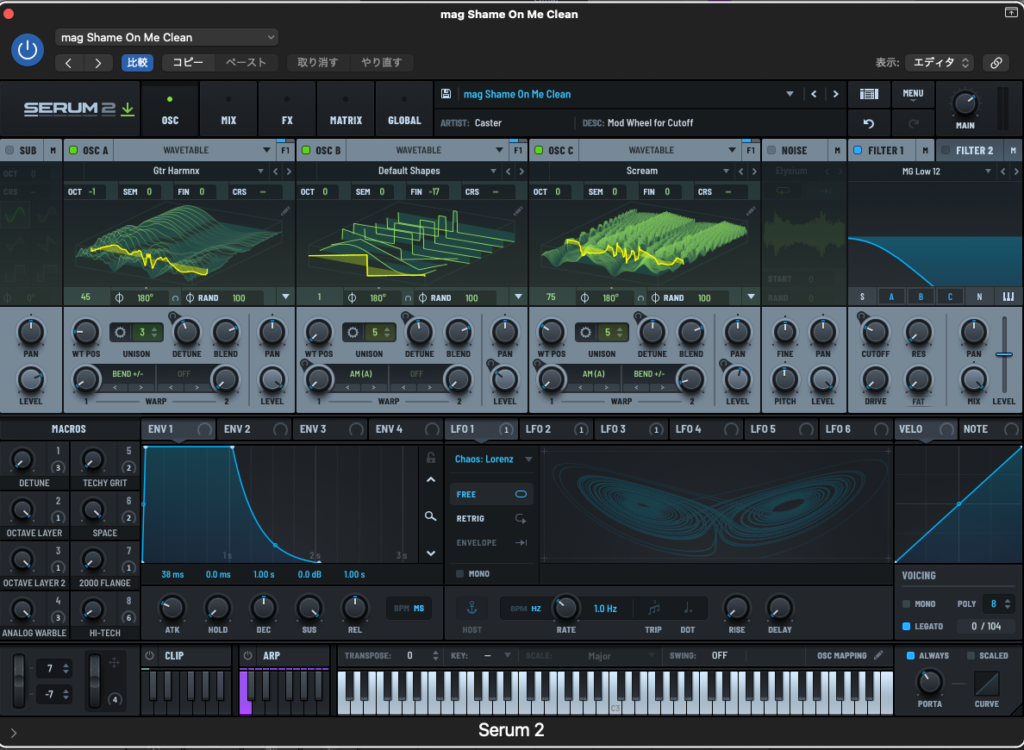Screen dimensions: 1024x750
Task: Toggle the plugin power button
Action: (x=27, y=50)
